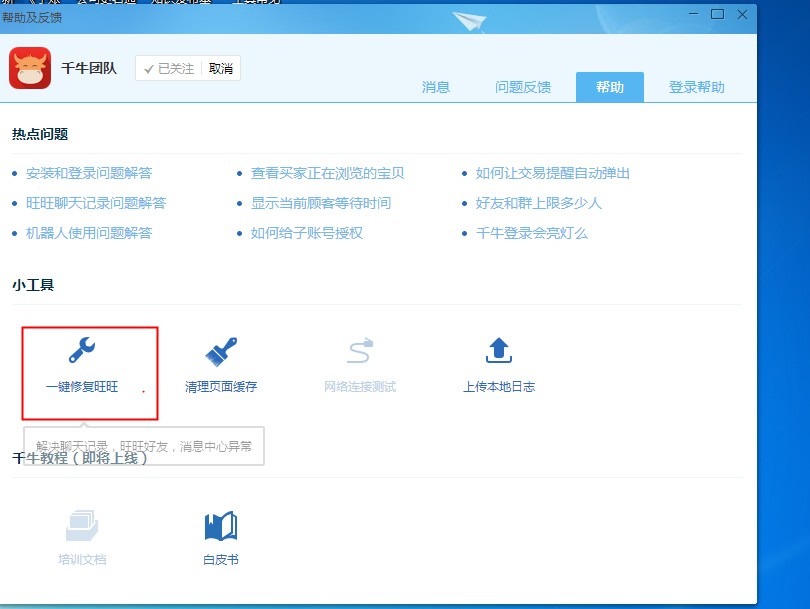Click the 千牛团队 bull avatar logo
This screenshot has width=810, height=609.
pyautogui.click(x=30, y=68)
